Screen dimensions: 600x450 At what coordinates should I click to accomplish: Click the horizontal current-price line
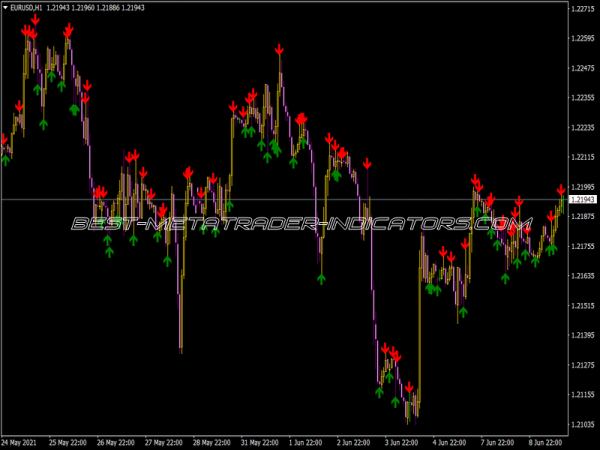point(250,200)
